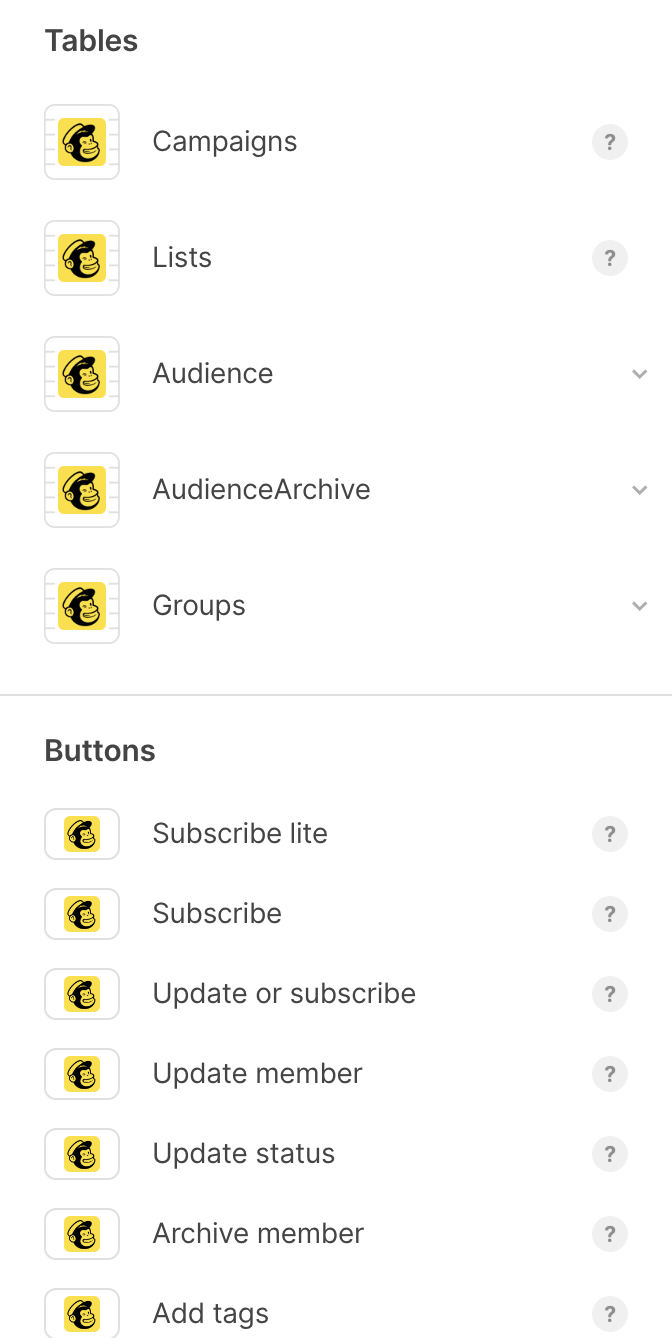Expand the Groups table chevron
Image resolution: width=672 pixels, height=1338 pixels.
pyautogui.click(x=640, y=606)
